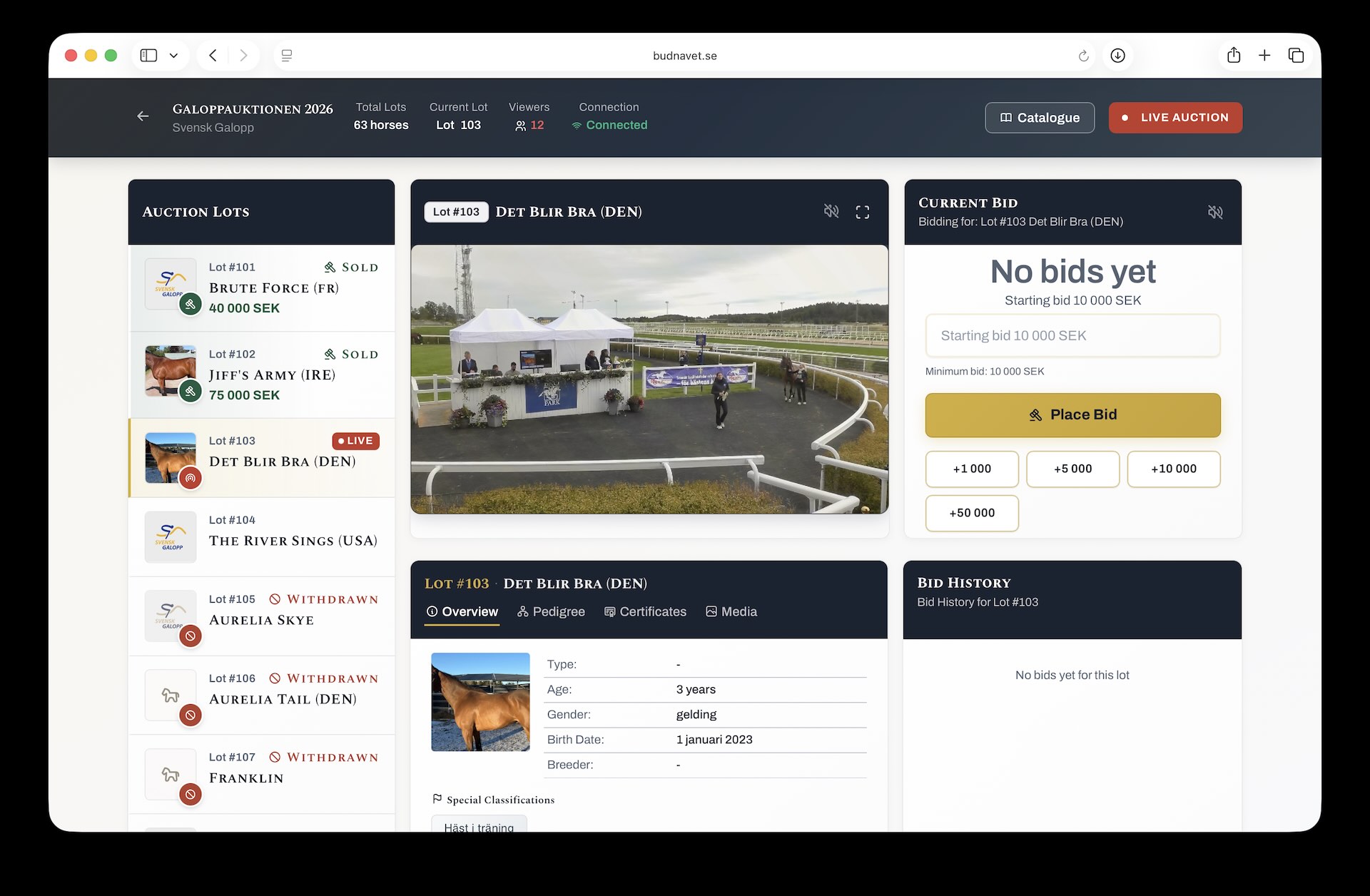
Task: Click the live broadcast badge on Lot #103
Action: (190, 478)
